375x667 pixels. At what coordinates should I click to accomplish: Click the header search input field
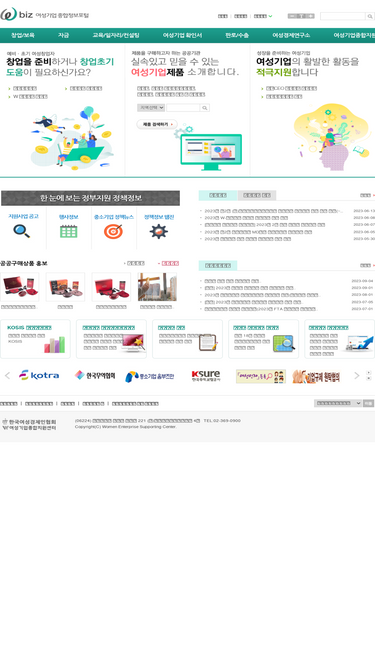pyautogui.click(x=343, y=16)
